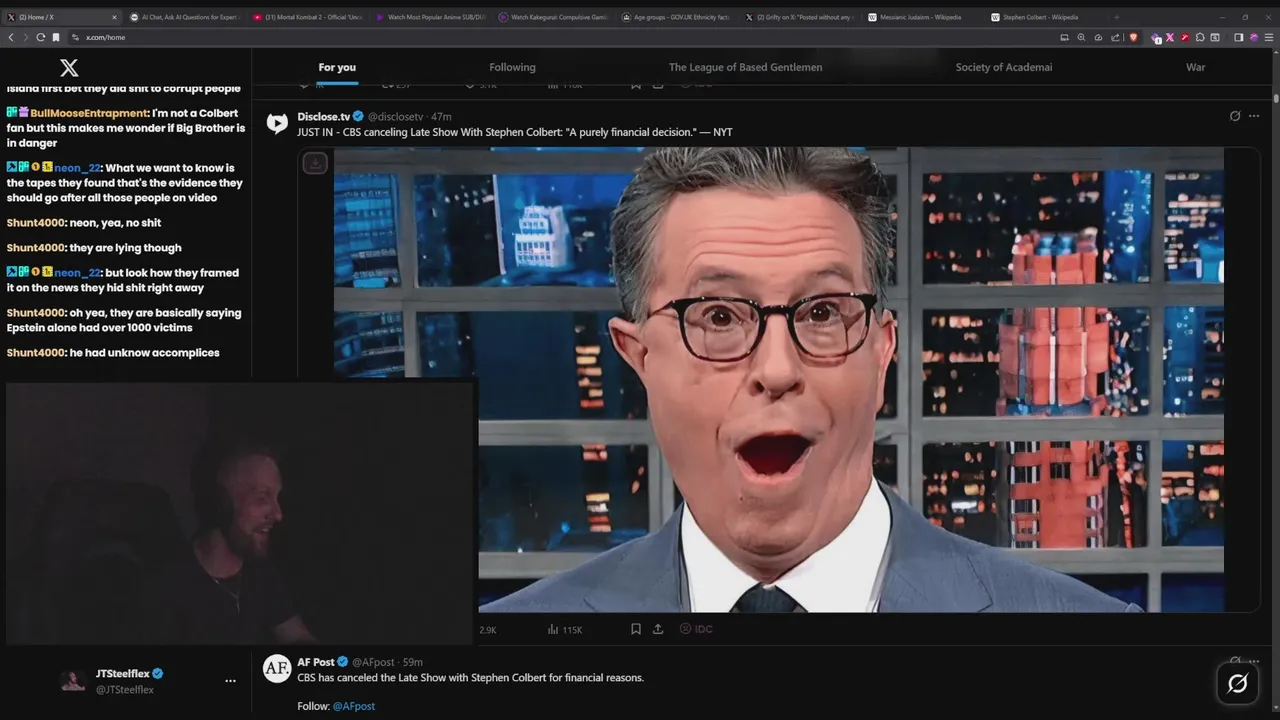The height and width of the screenshot is (720, 1280).
Task: Click the 115K views stat icon
Action: click(x=553, y=629)
